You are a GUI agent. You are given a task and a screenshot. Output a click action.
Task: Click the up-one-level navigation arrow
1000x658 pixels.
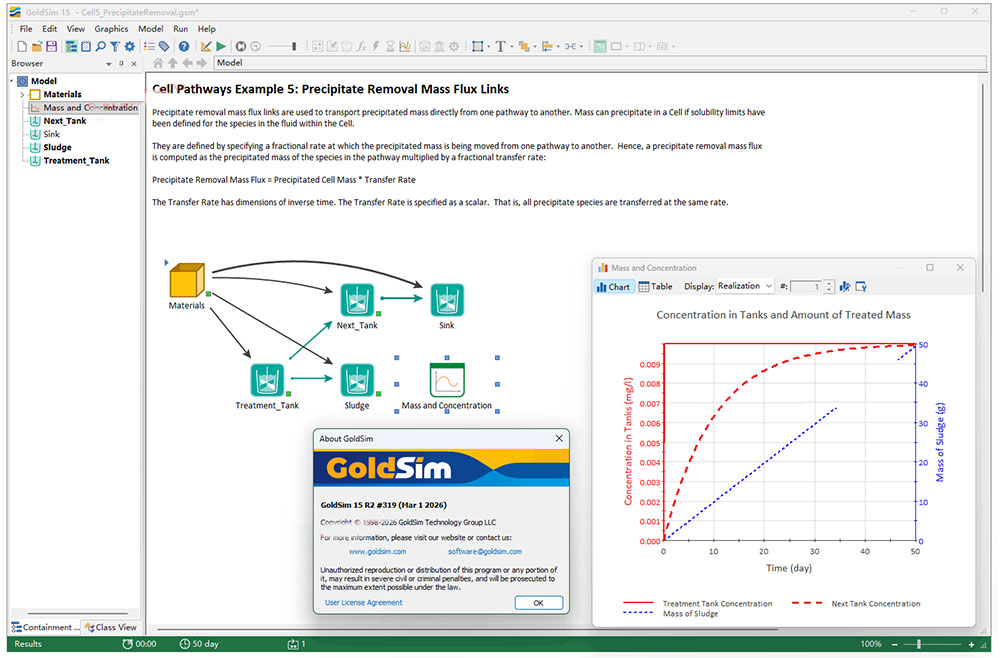[x=173, y=62]
